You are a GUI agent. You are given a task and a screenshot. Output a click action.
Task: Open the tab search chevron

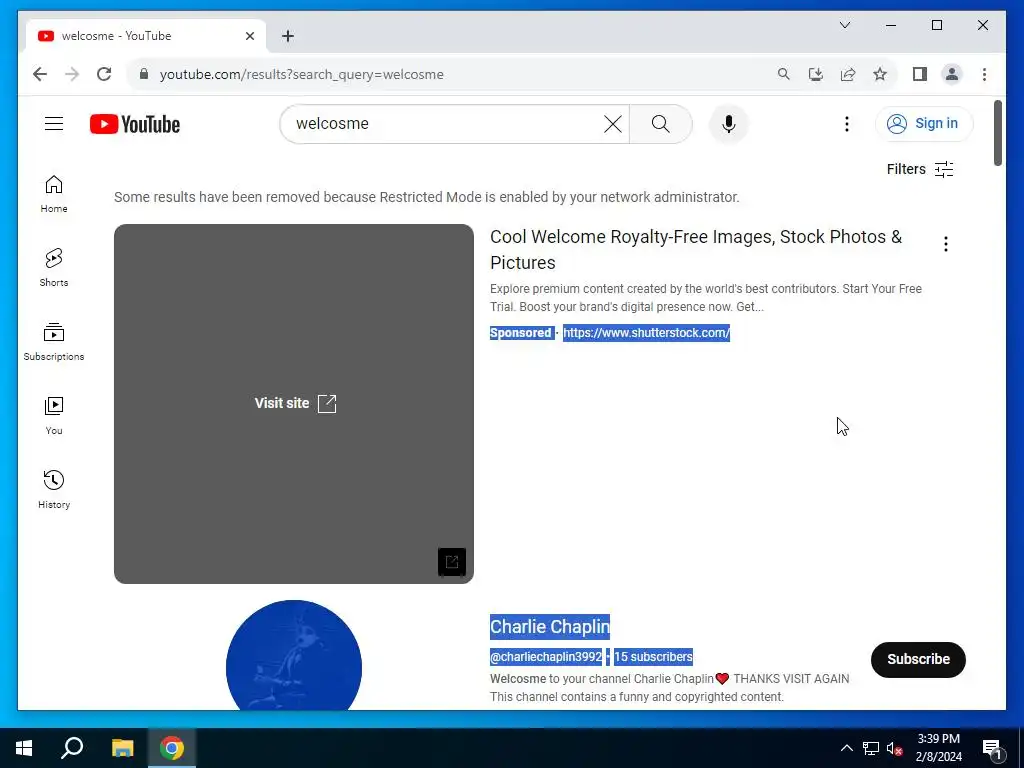(x=845, y=25)
